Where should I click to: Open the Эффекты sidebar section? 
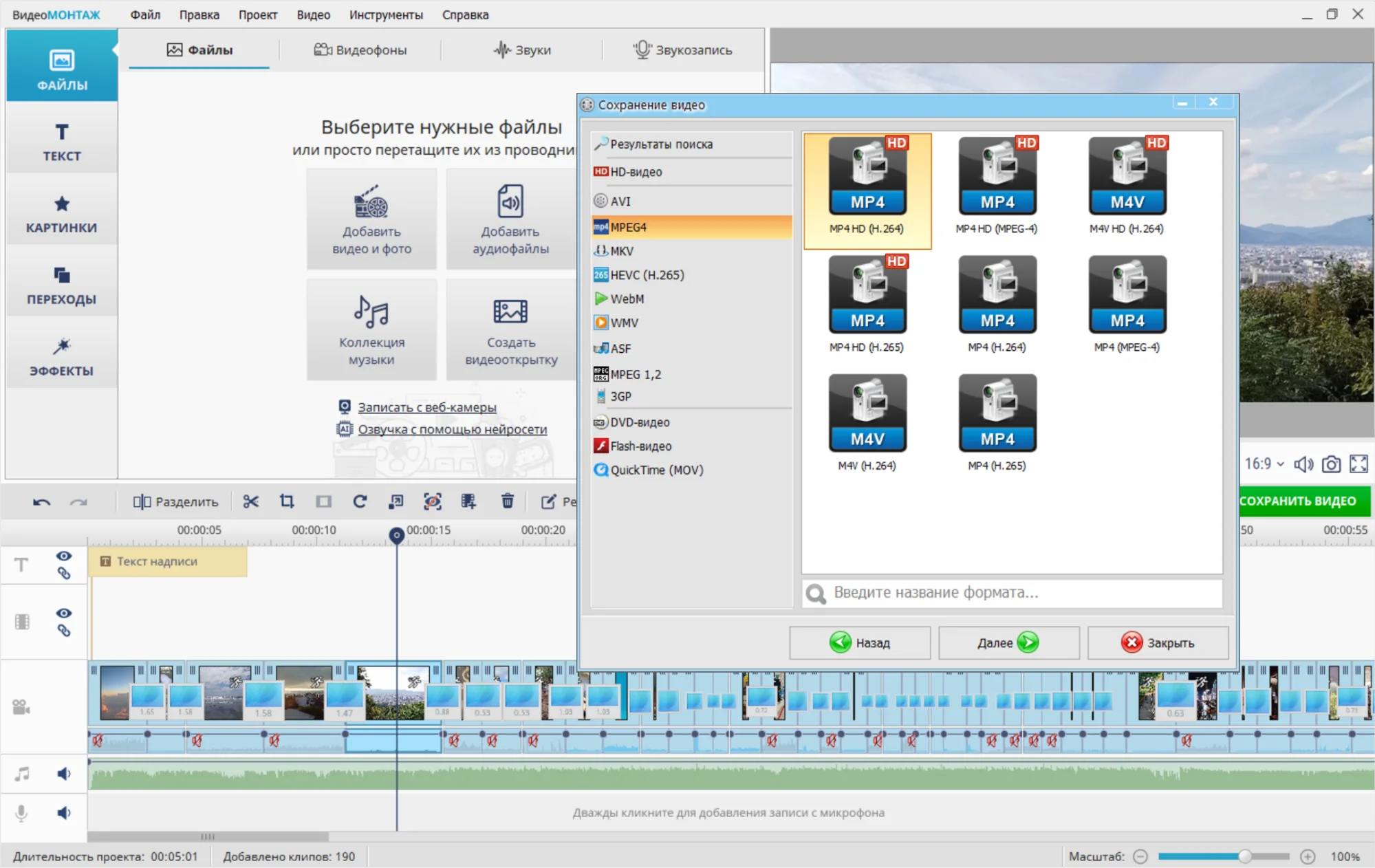(62, 356)
